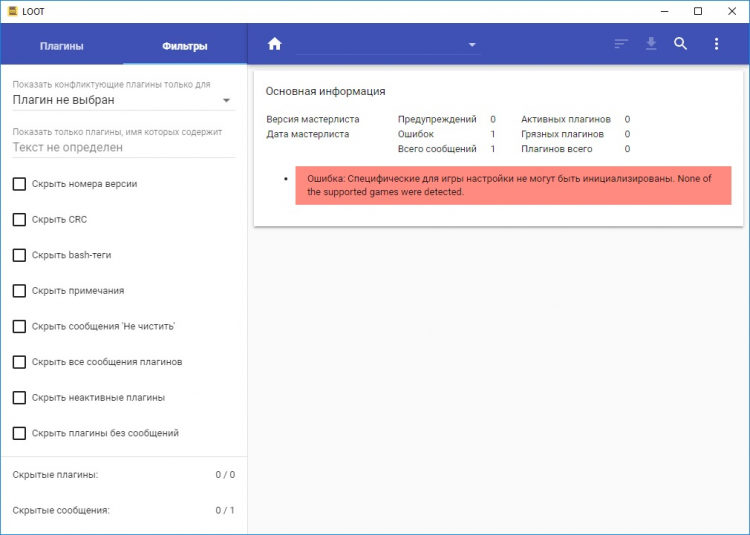The height and width of the screenshot is (535, 750).
Task: Click the update masterlist download icon
Action: point(651,44)
